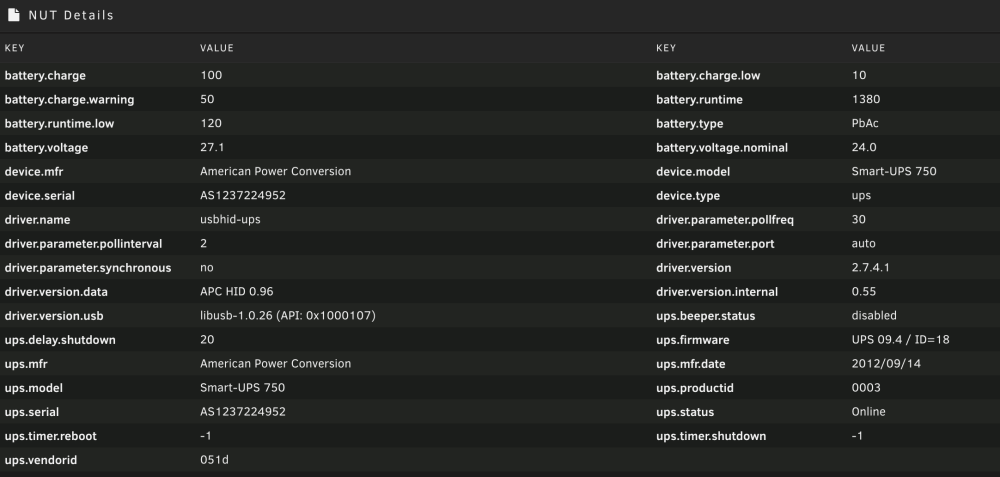The image size is (1000, 477).
Task: Select the ups.status value Online
Action: (869, 412)
